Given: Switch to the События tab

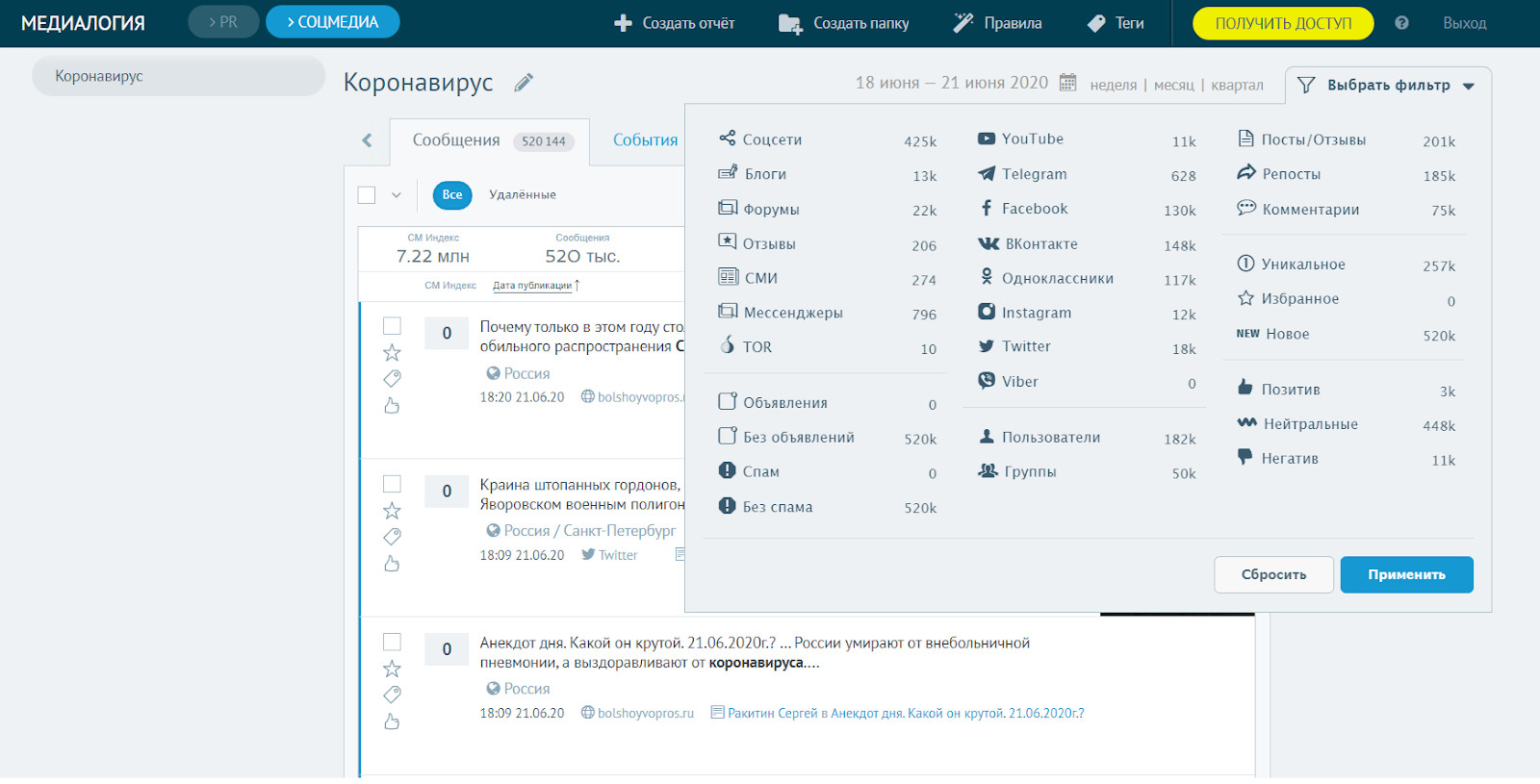Looking at the screenshot, I should pyautogui.click(x=645, y=140).
